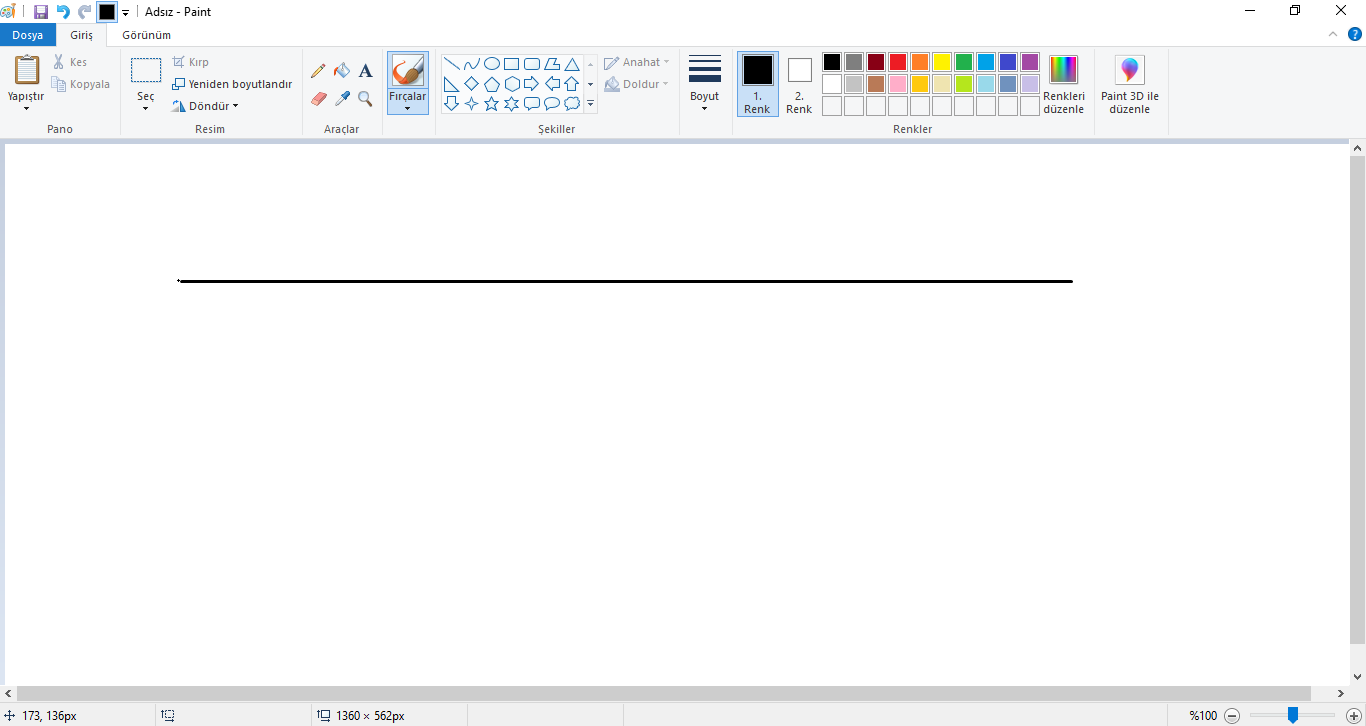Pick the orange color swatch
This screenshot has width=1366, height=726.
click(920, 62)
